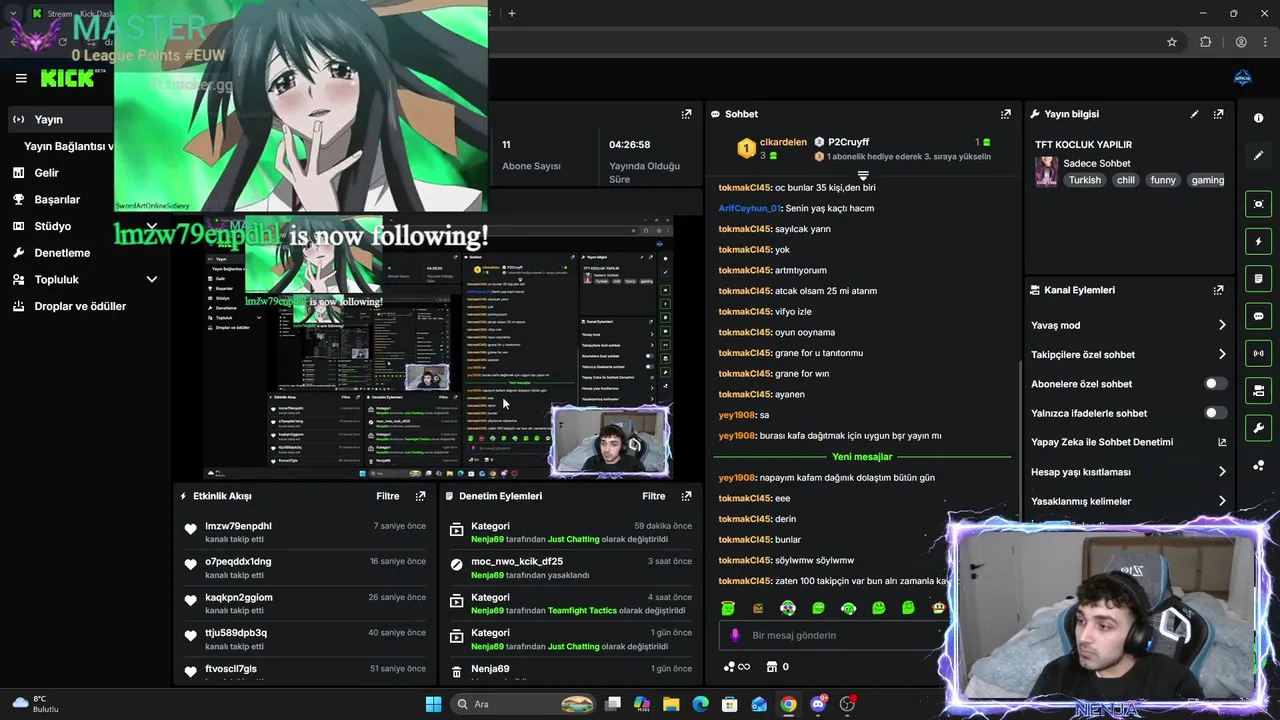
Task: Open a new browser tab with plus button
Action: click(x=511, y=13)
